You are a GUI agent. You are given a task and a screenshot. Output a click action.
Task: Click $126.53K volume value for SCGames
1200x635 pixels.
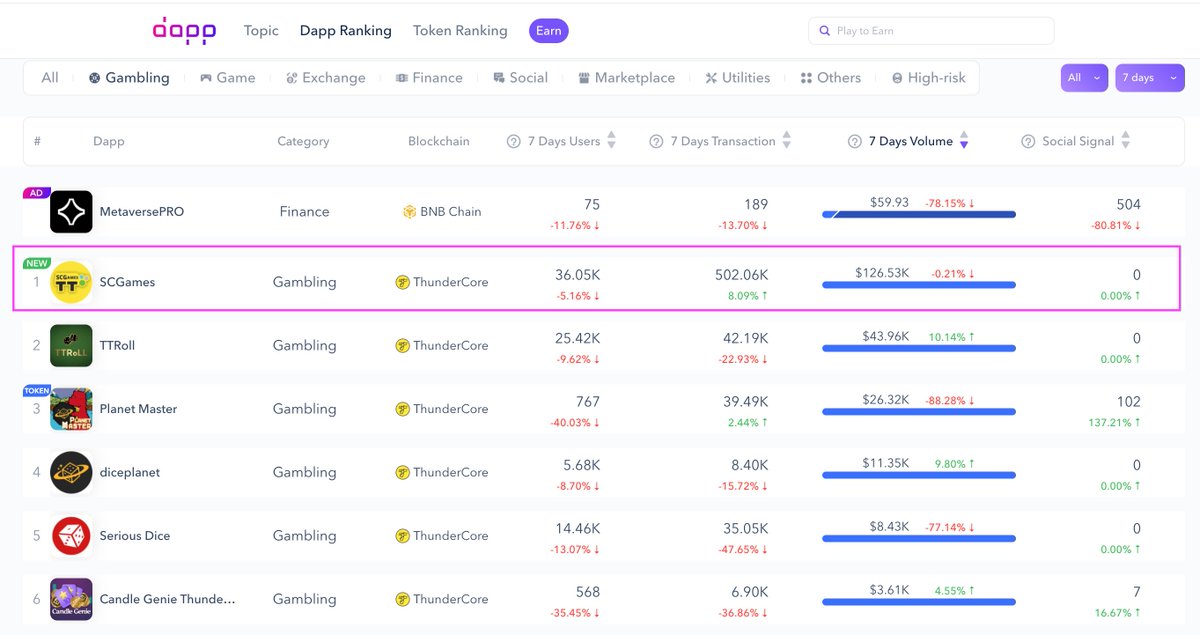tap(882, 272)
